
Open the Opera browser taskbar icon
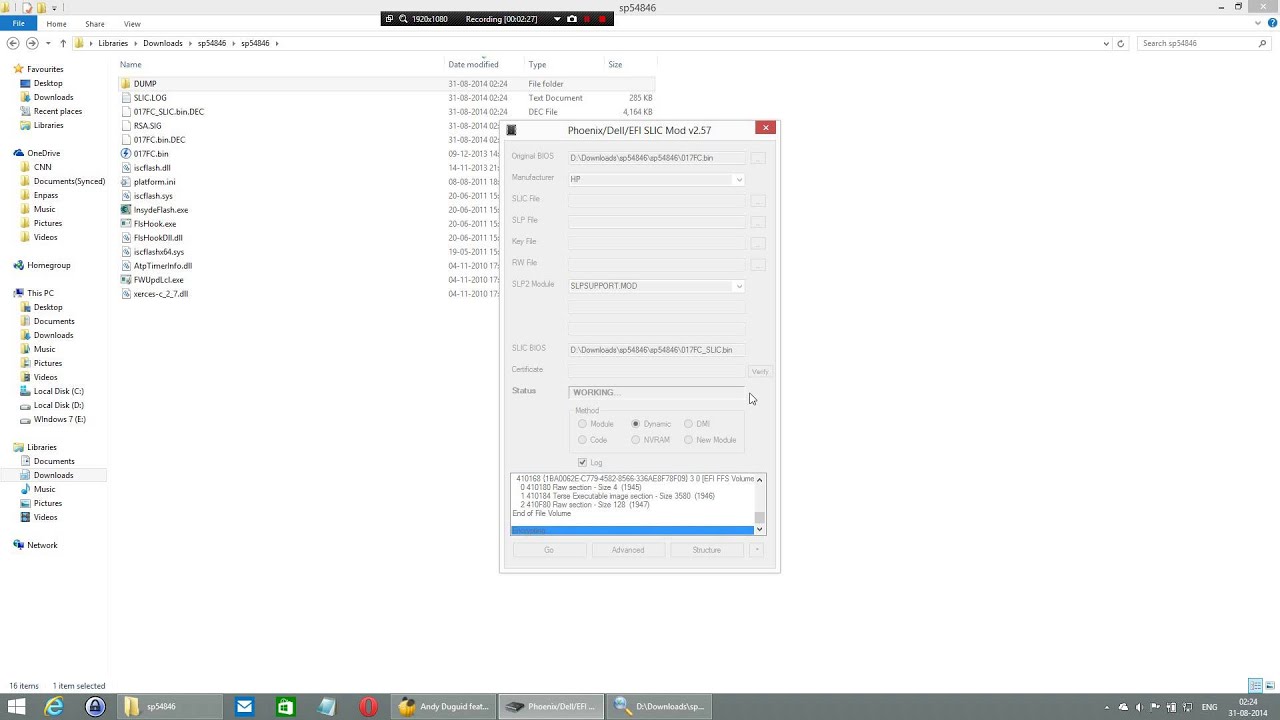(x=368, y=706)
